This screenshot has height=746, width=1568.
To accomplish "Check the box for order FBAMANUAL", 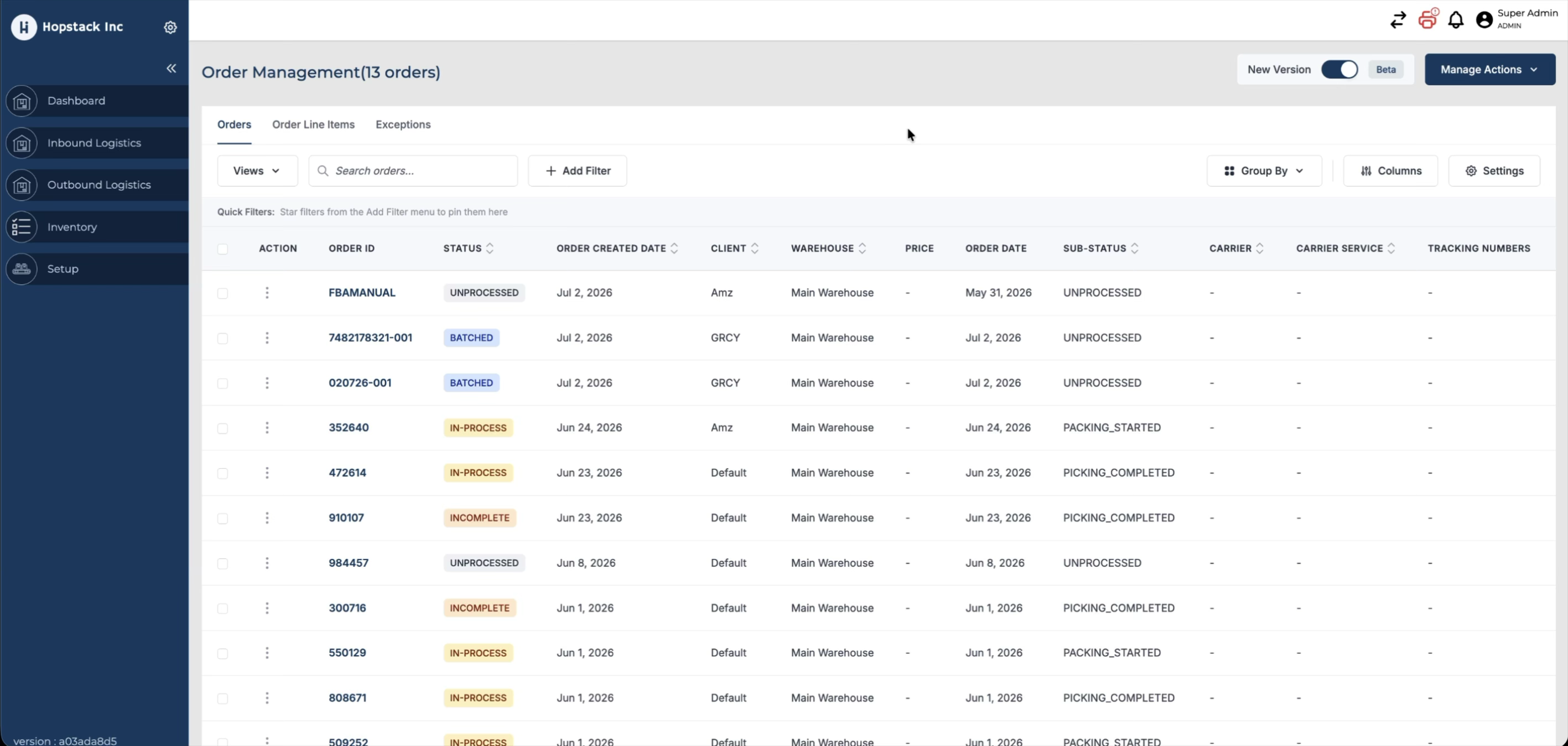I will click(x=223, y=293).
